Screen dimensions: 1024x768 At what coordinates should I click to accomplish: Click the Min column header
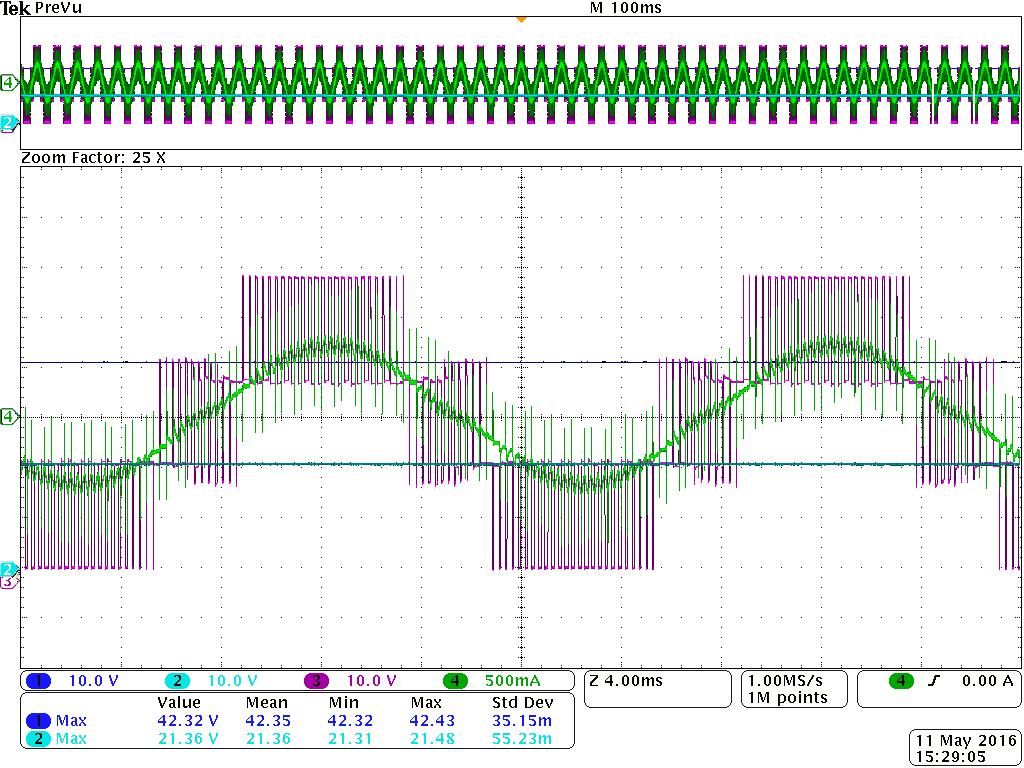pyautogui.click(x=344, y=703)
